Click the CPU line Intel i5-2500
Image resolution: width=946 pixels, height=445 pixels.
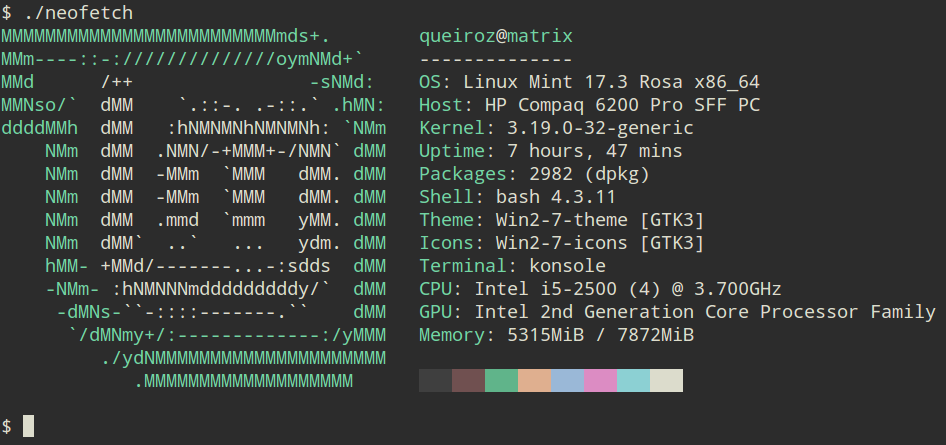point(600,289)
